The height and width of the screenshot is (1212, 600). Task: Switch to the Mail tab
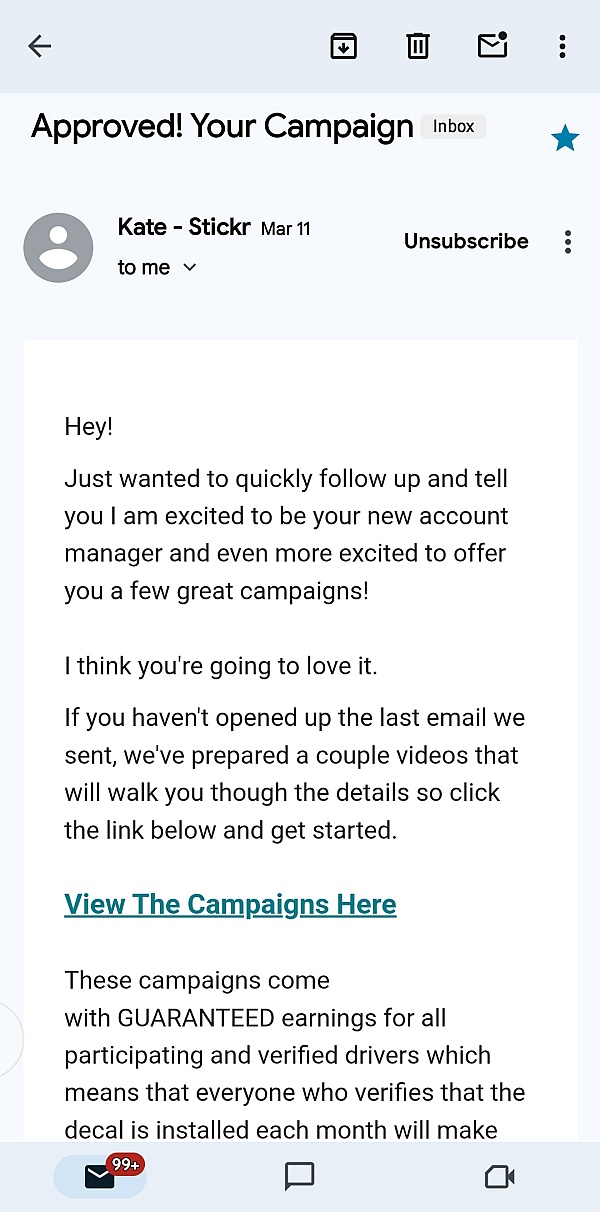[x=100, y=1176]
